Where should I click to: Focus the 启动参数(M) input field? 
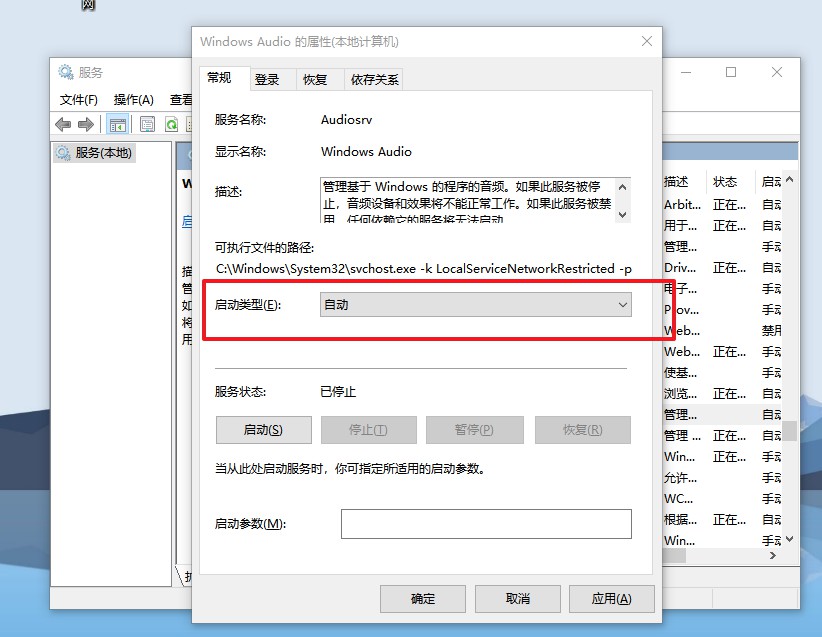486,524
